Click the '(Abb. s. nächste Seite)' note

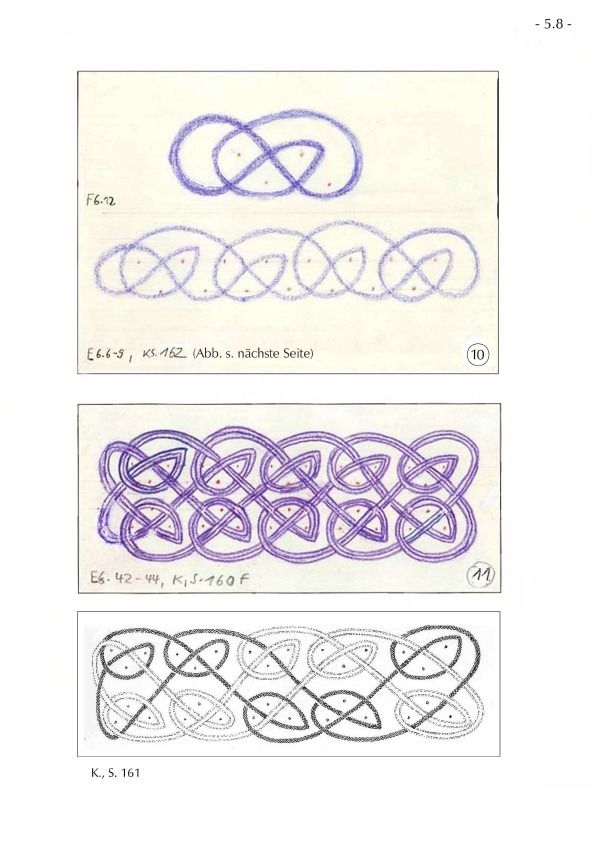252,354
